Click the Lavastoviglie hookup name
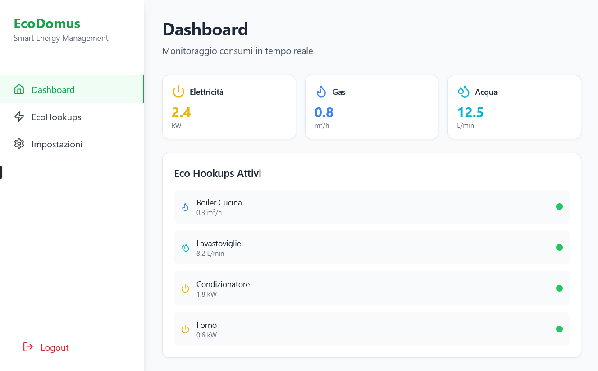This screenshot has width=598, height=371. coord(219,243)
